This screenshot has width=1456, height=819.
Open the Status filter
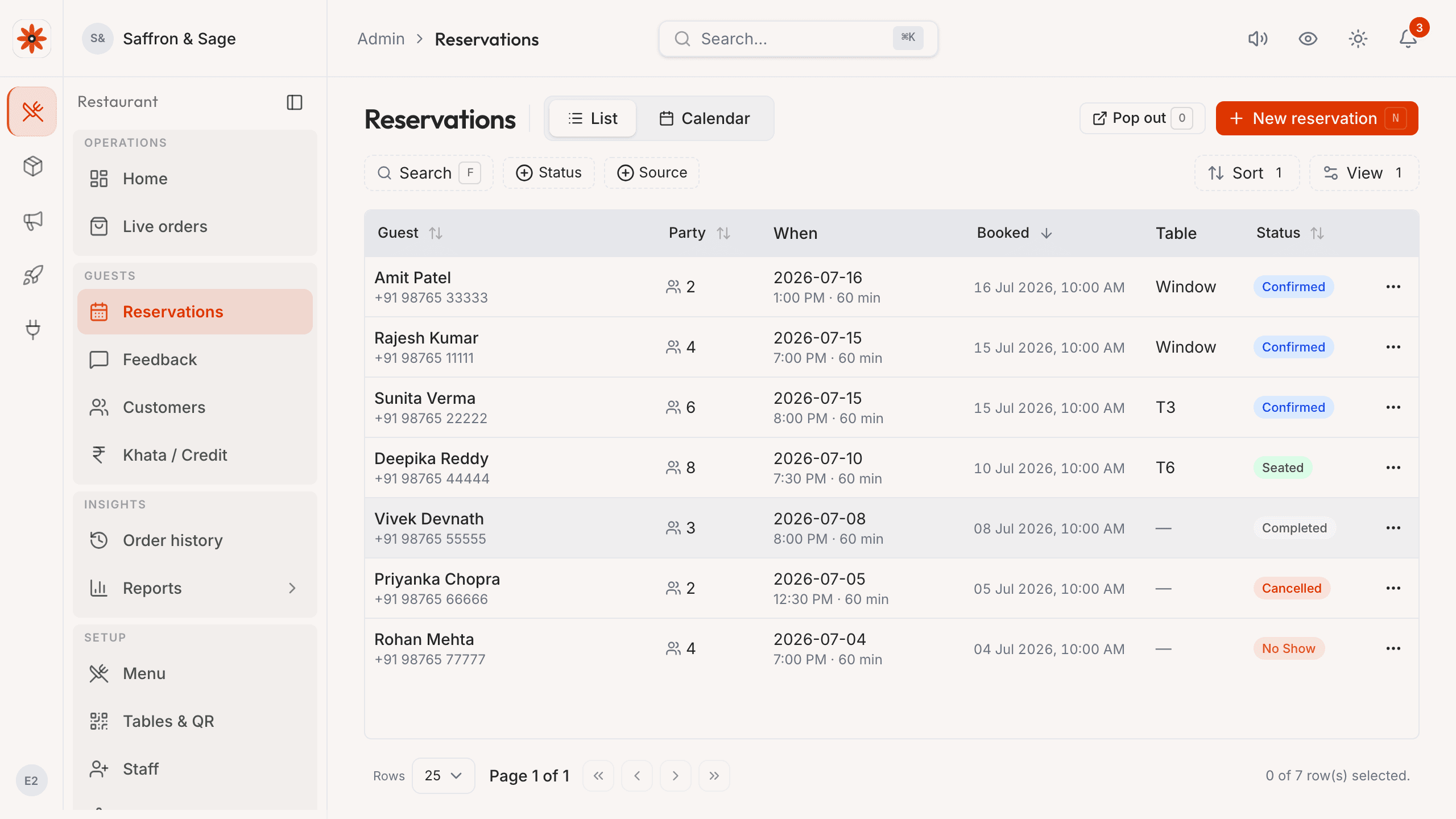tap(549, 173)
